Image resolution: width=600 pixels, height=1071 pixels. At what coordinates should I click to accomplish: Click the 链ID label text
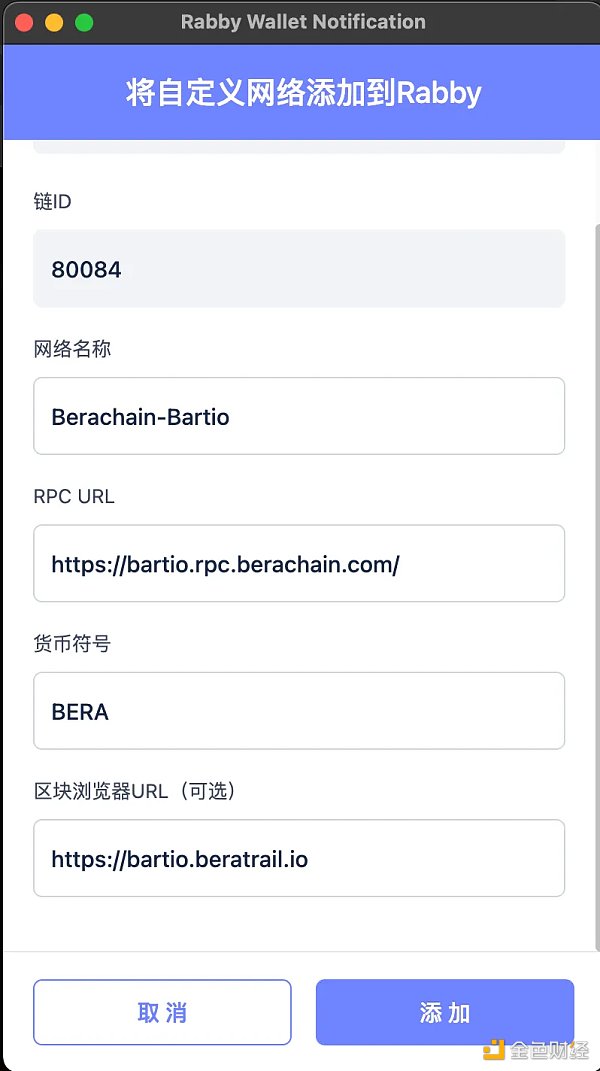52,201
